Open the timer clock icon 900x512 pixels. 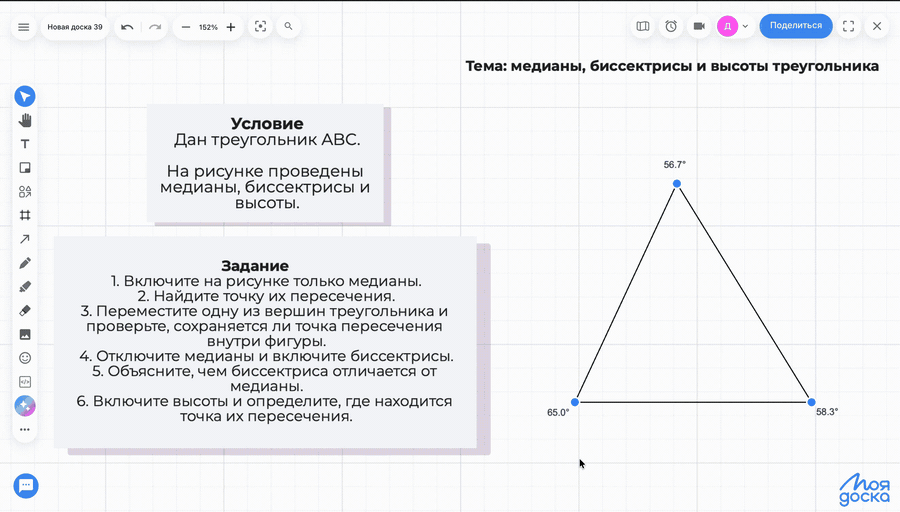(x=671, y=26)
